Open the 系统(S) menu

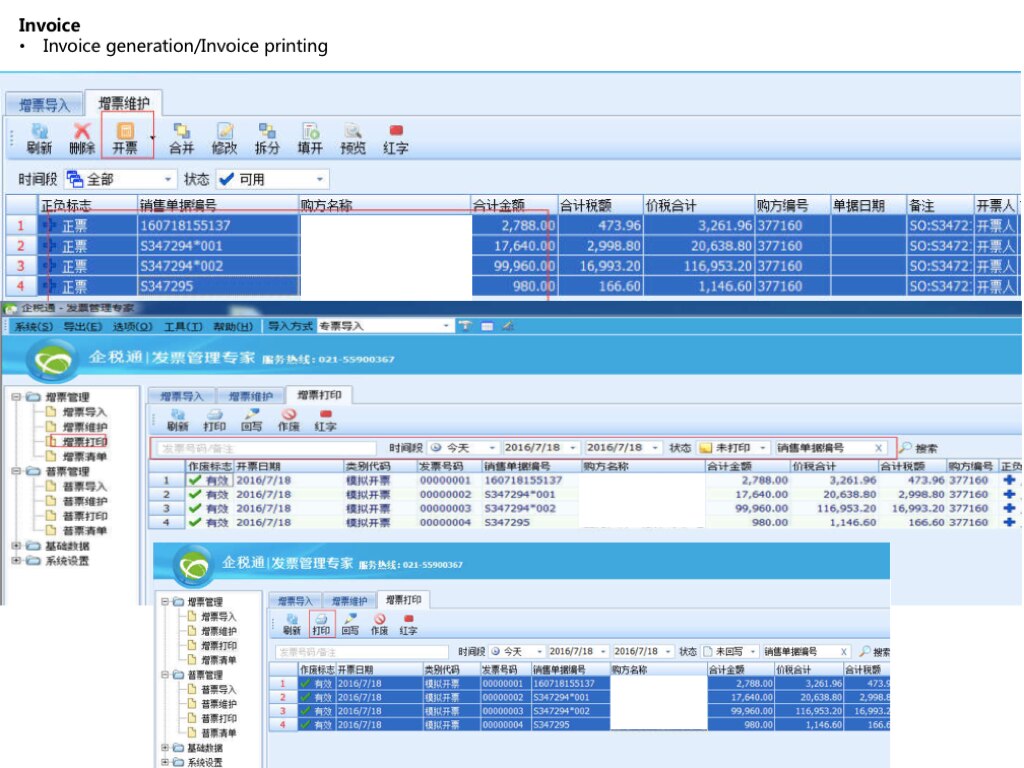tap(33, 326)
